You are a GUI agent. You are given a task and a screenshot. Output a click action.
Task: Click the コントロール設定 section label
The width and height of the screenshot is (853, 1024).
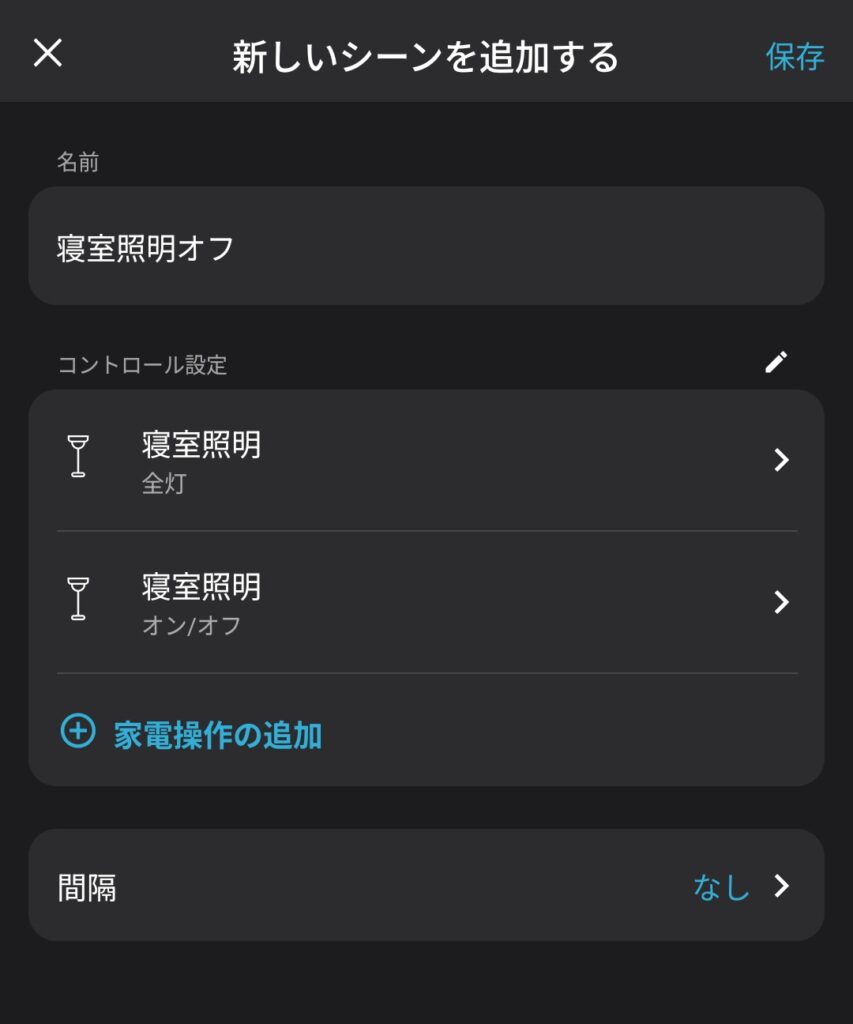pyautogui.click(x=142, y=365)
